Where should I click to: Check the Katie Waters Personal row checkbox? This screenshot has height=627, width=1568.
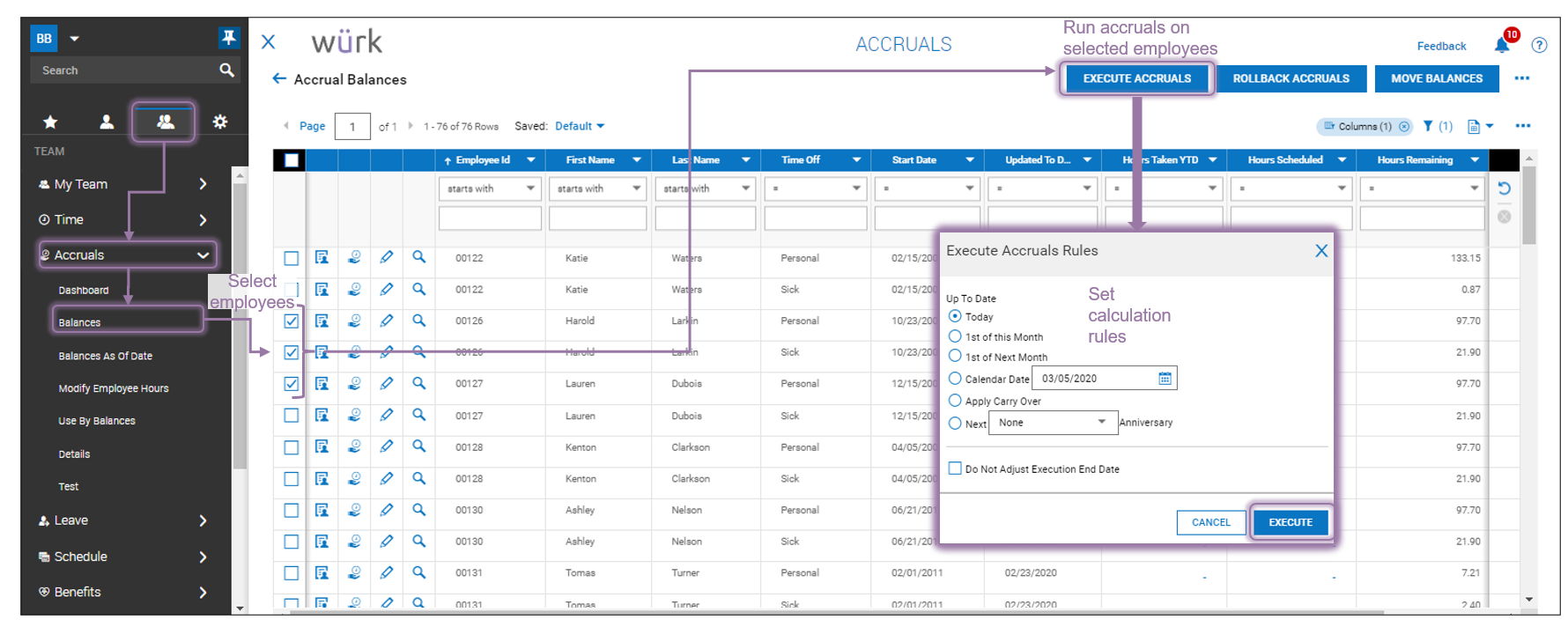point(292,258)
